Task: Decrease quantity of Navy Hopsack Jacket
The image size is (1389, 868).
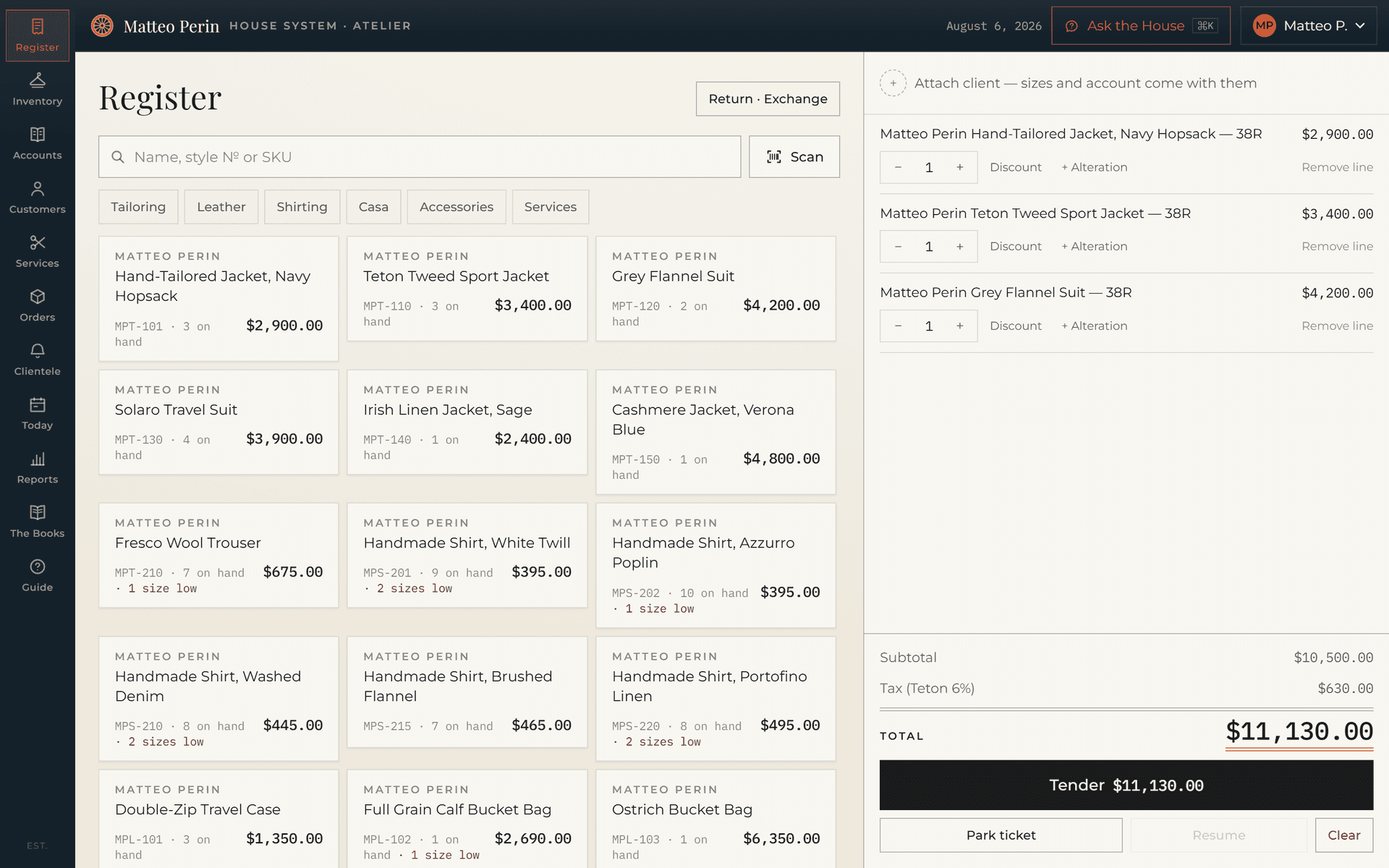Action: [x=898, y=167]
